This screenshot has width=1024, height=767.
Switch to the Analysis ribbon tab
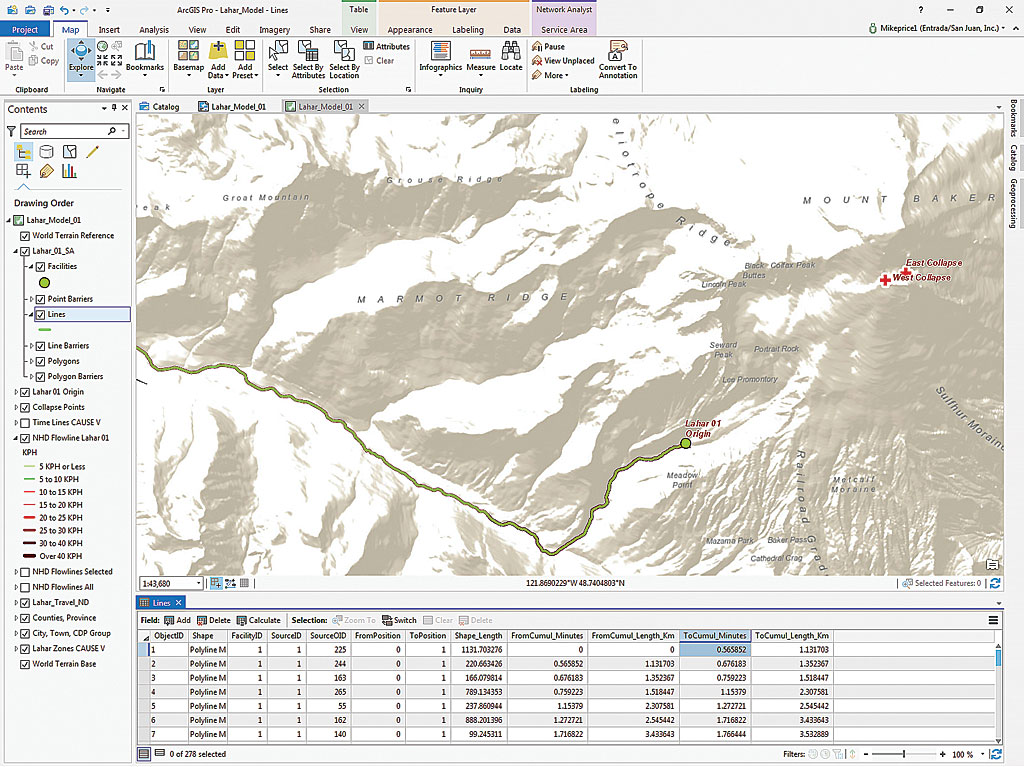click(x=154, y=29)
